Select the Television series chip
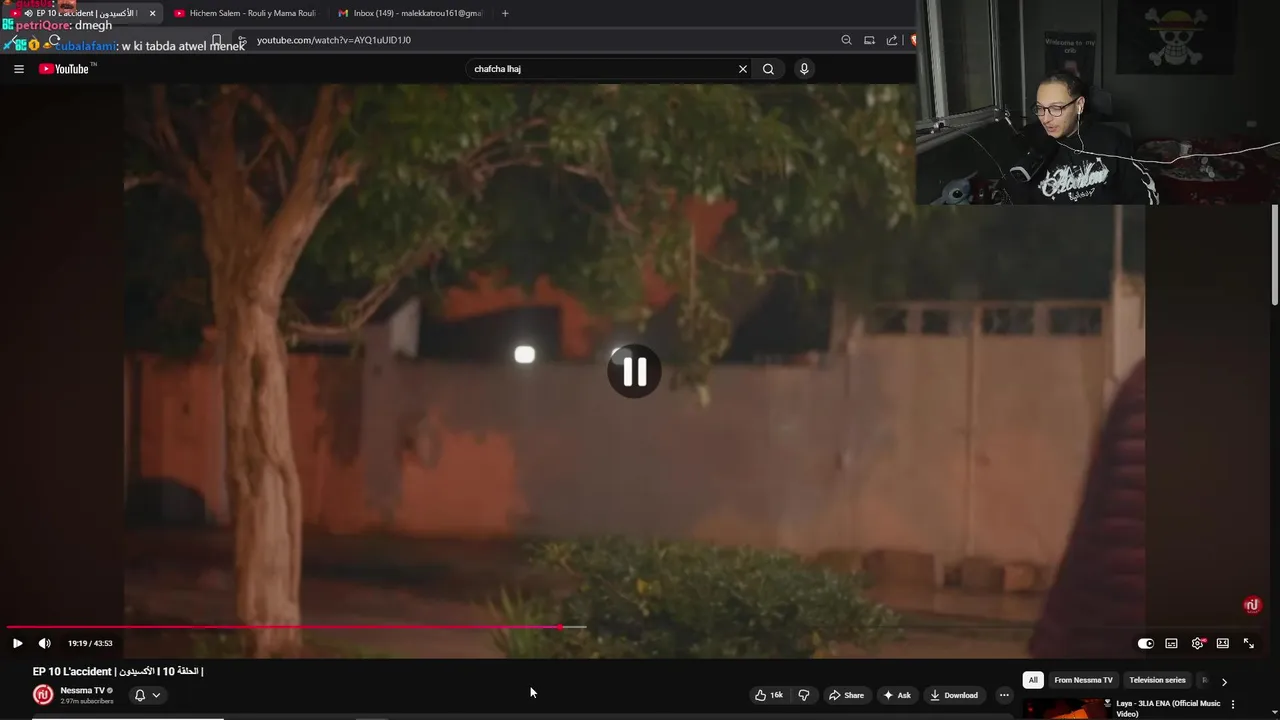The image size is (1280, 720). (1157, 680)
